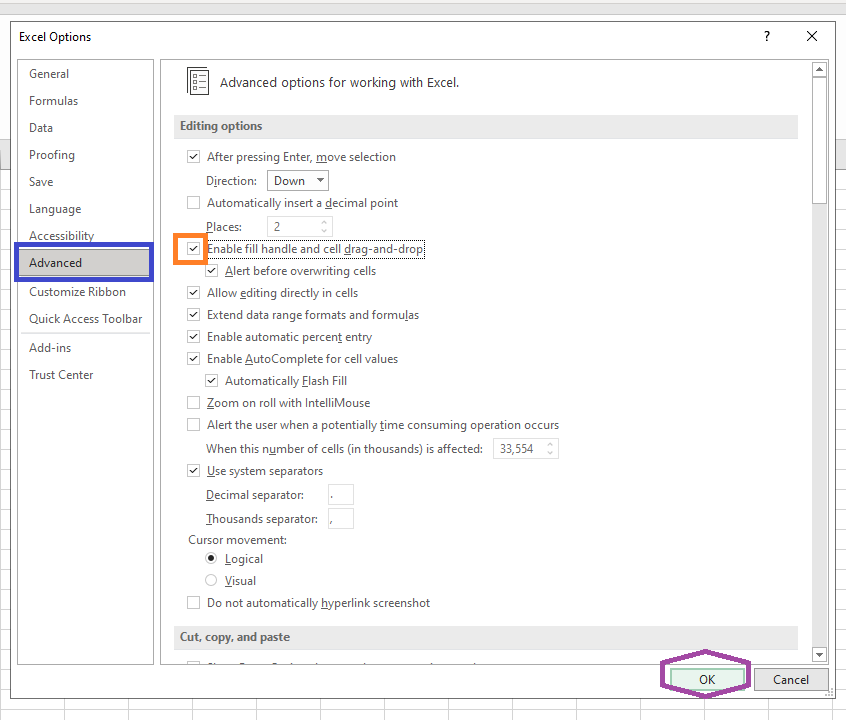Toggle Automatically Flash Fill

(x=212, y=381)
